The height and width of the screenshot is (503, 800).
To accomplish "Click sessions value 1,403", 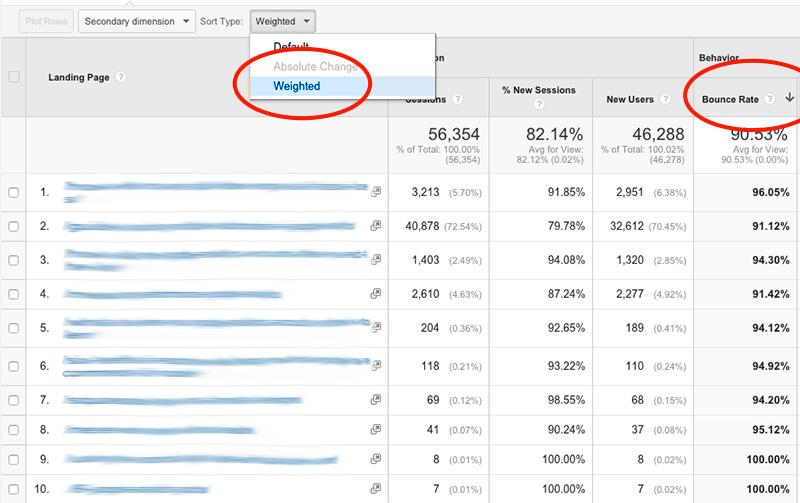I will 426,260.
